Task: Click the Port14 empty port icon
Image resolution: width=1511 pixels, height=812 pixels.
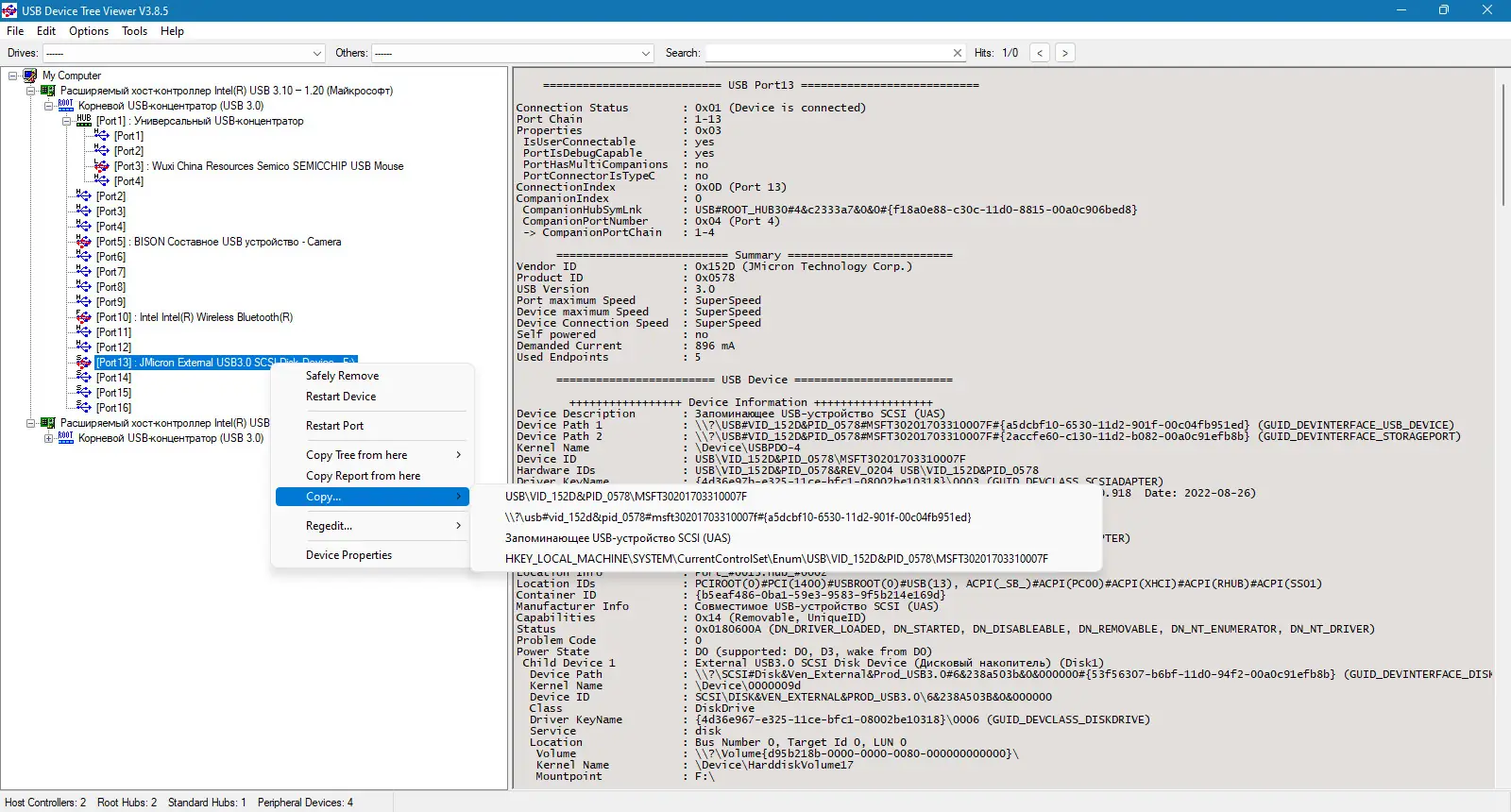Action: coord(84,378)
